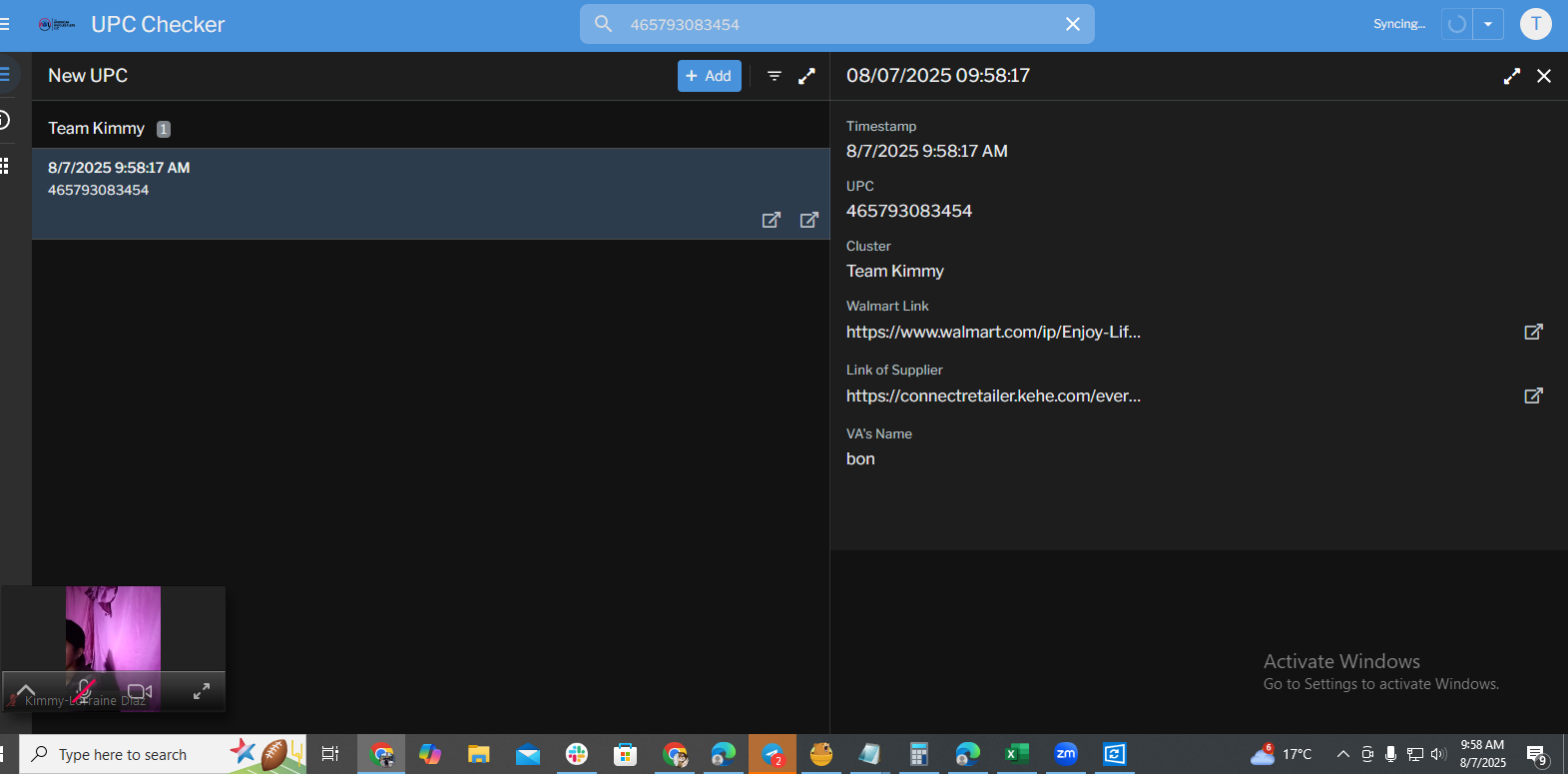1568x774 pixels.
Task: Open the Walmart product URL
Action: tap(993, 332)
